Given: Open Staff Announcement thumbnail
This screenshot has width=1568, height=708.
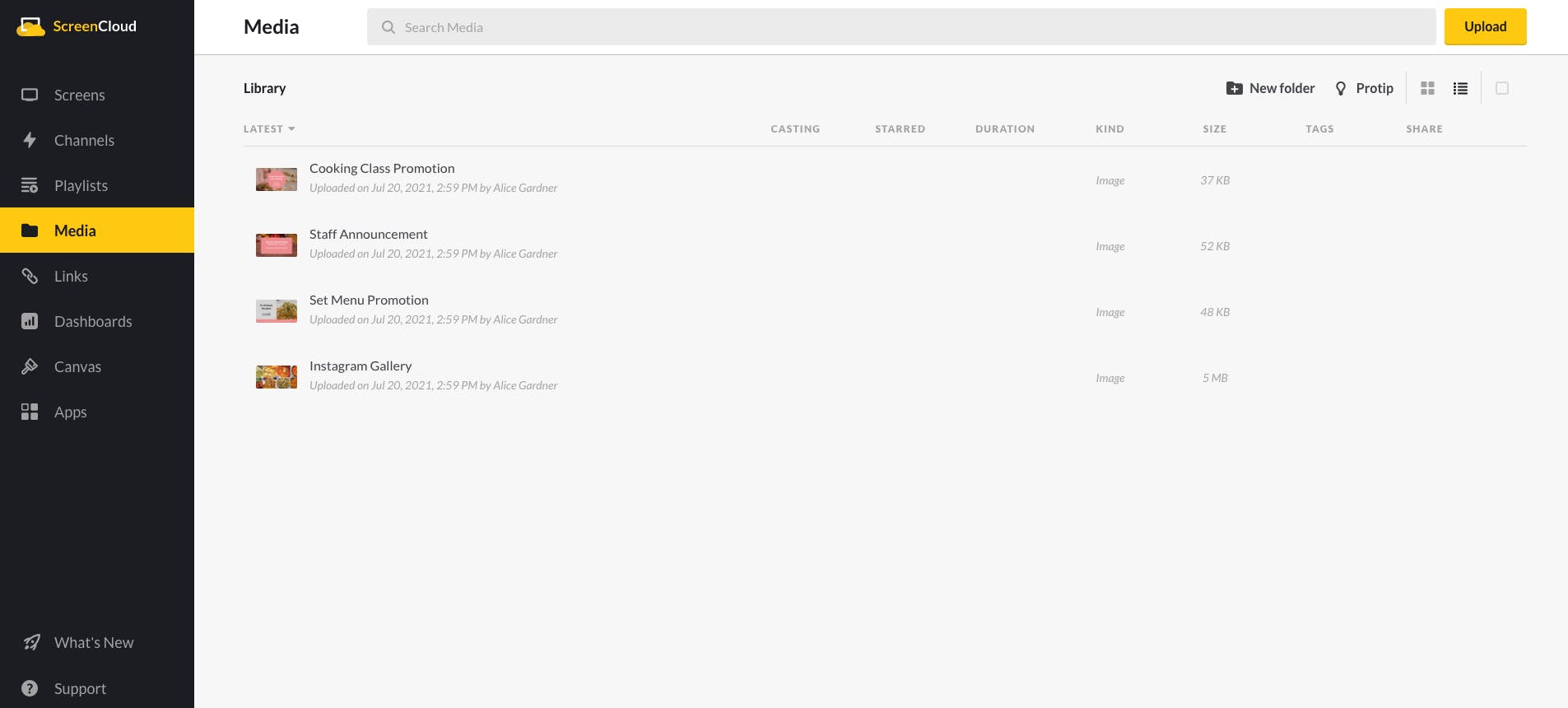Looking at the screenshot, I should [x=277, y=245].
